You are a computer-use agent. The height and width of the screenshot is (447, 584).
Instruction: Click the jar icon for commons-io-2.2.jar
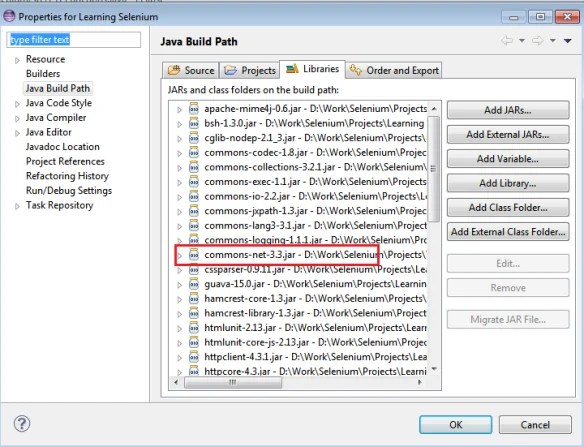tap(194, 196)
